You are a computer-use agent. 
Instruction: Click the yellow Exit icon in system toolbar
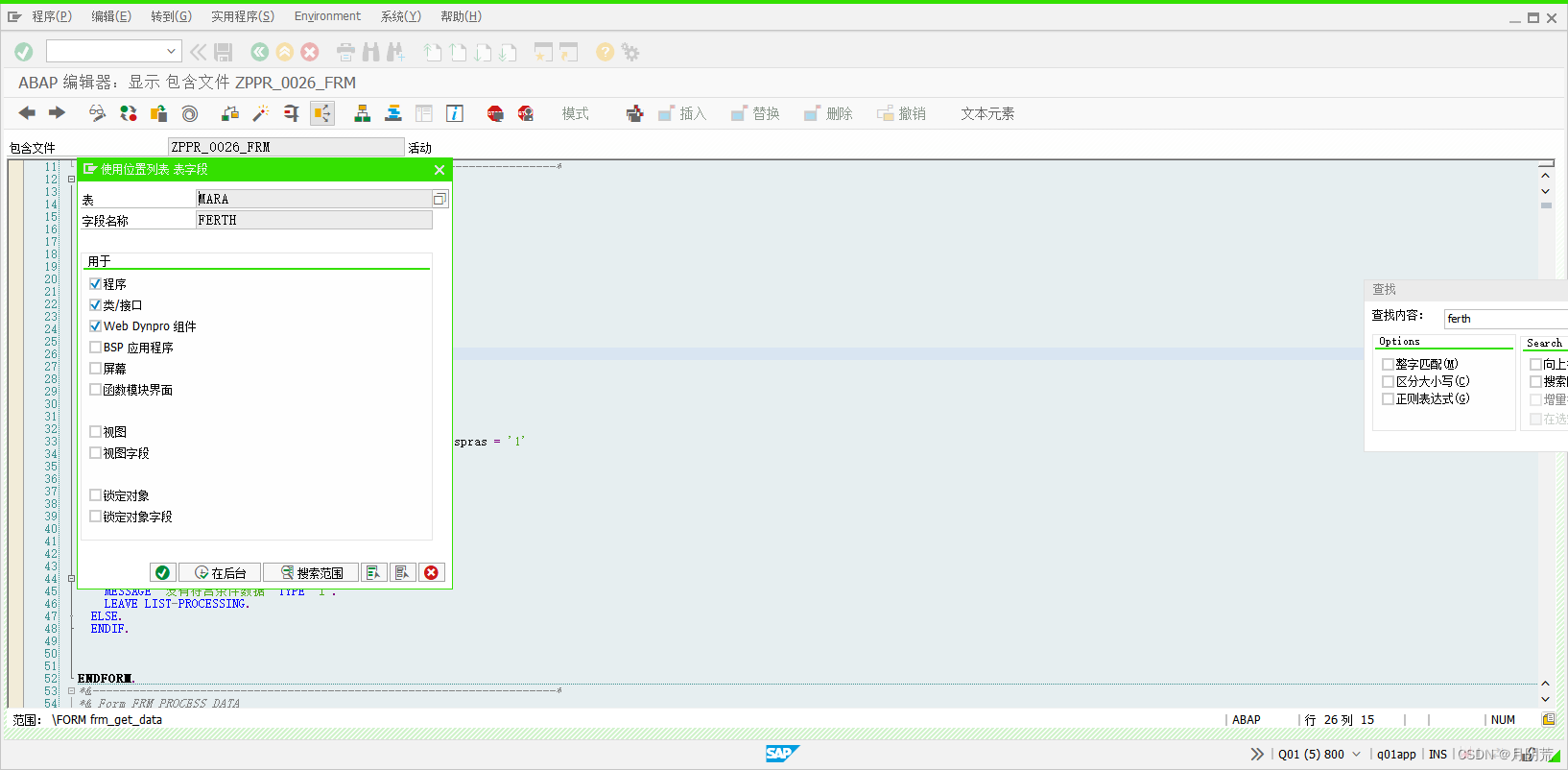point(285,52)
